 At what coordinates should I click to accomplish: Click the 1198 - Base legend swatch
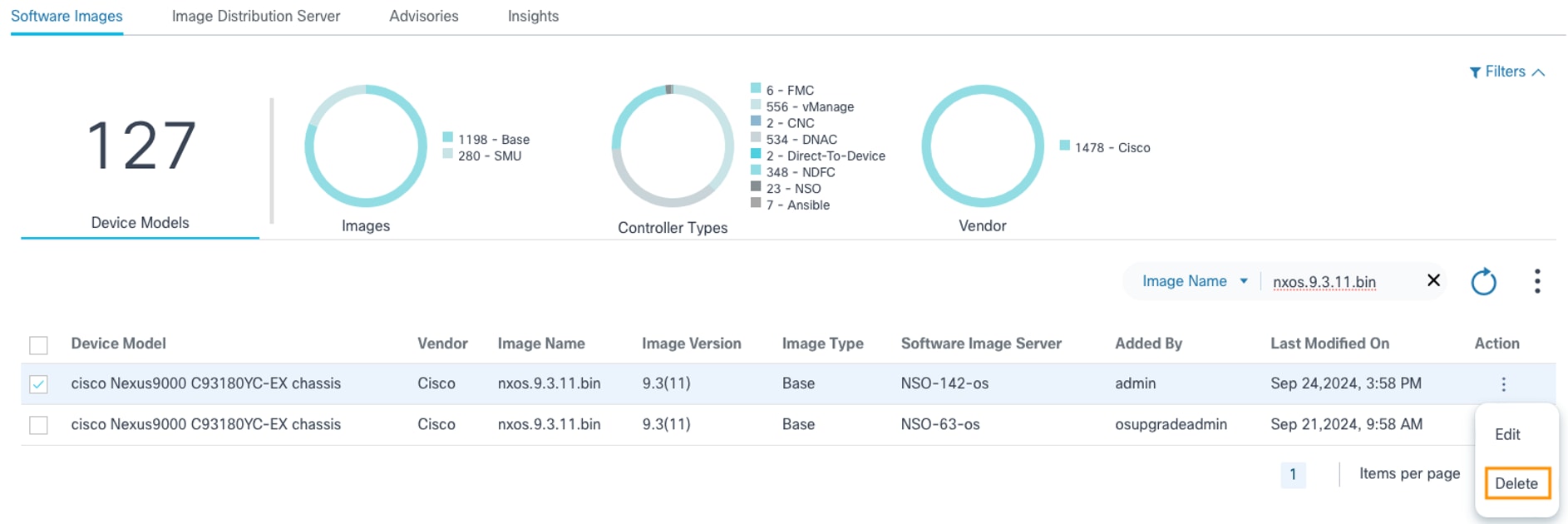448,137
